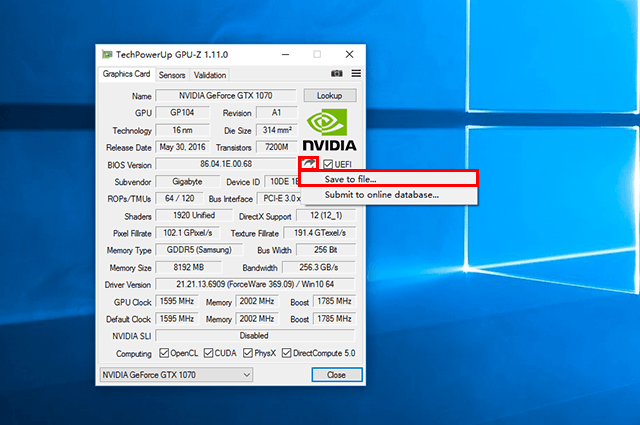Click the Bus Width value 256 Bit

pos(326,250)
